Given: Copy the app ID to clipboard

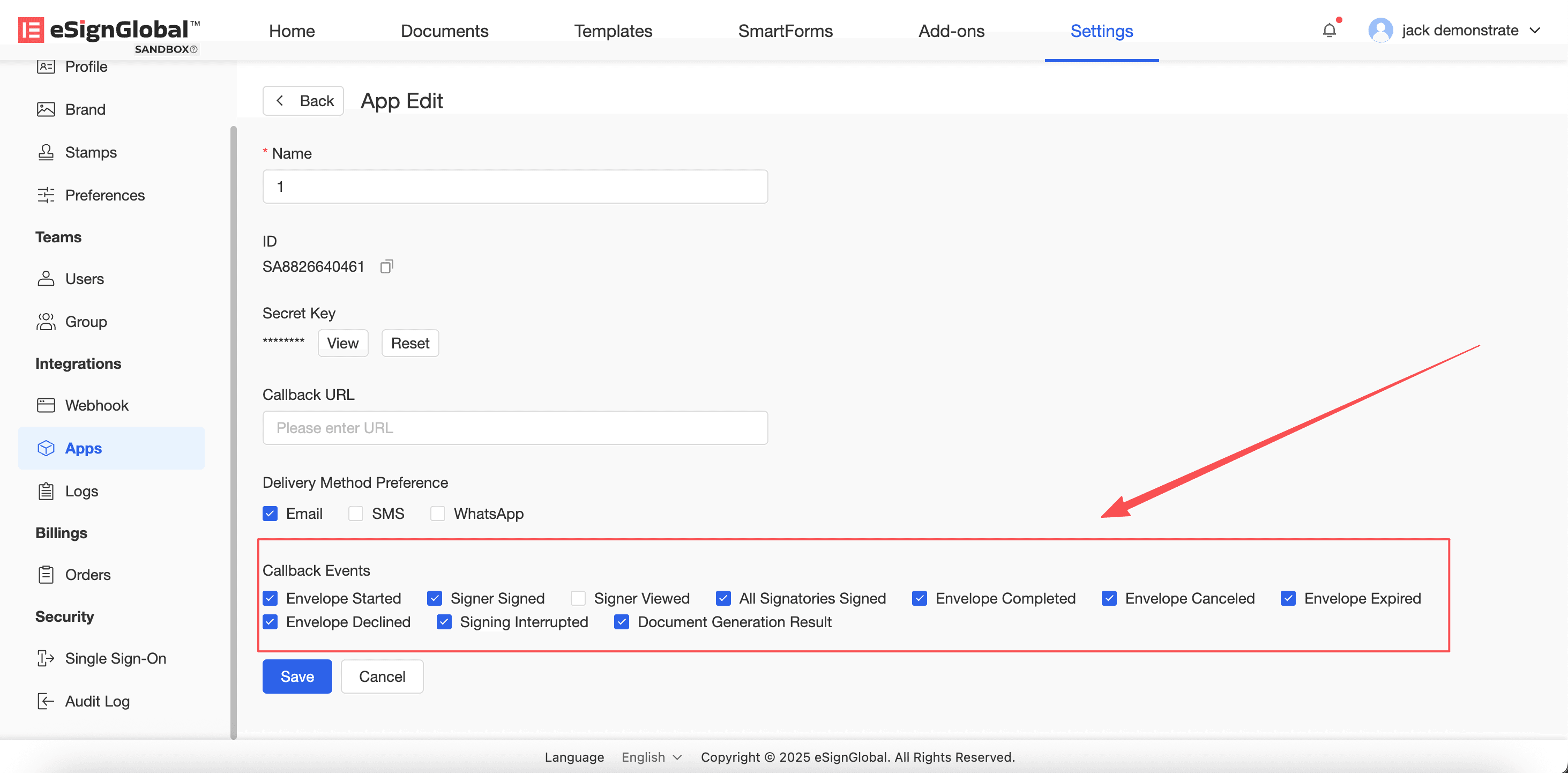Looking at the screenshot, I should pos(386,266).
